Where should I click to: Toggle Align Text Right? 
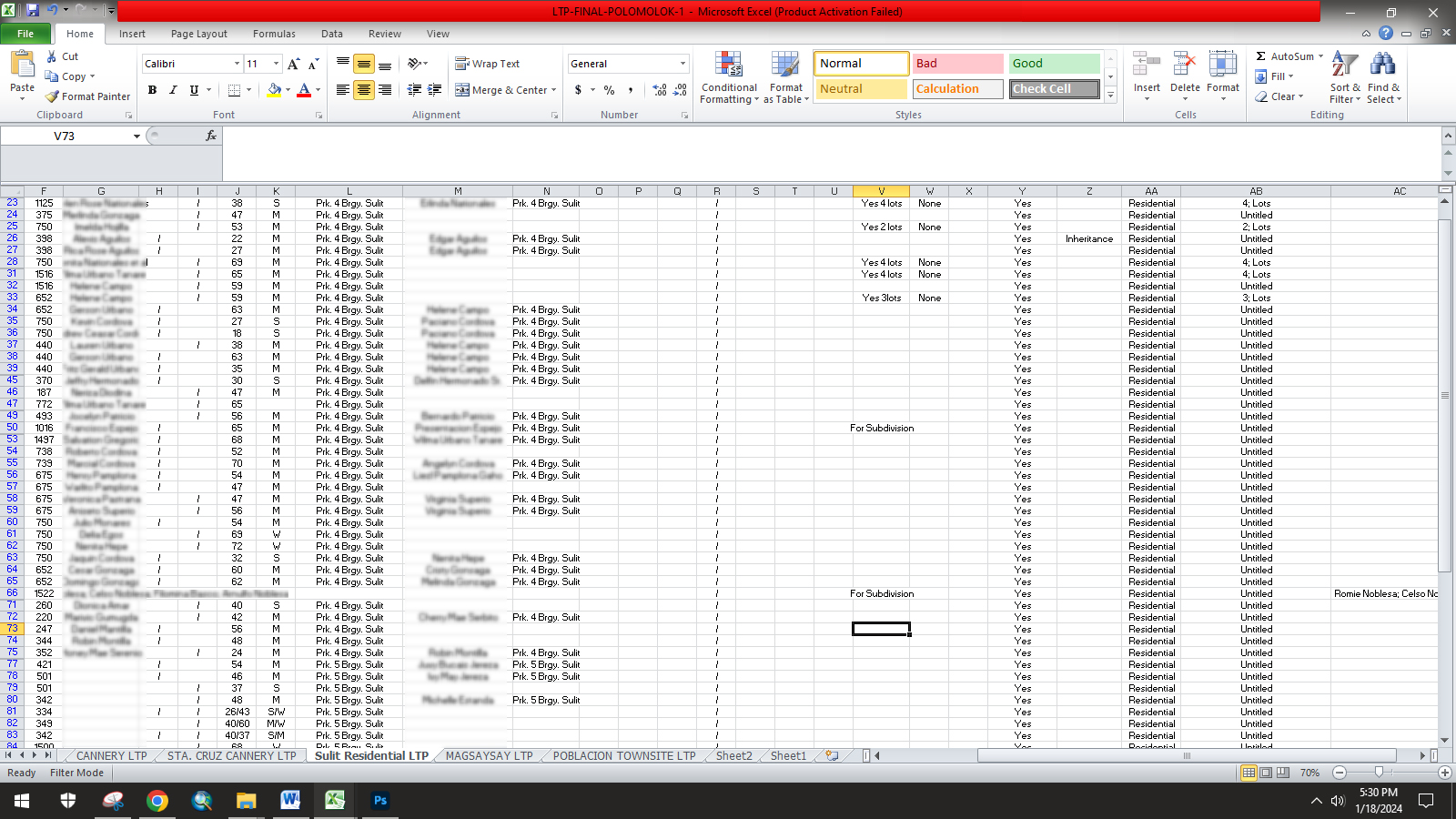point(385,90)
